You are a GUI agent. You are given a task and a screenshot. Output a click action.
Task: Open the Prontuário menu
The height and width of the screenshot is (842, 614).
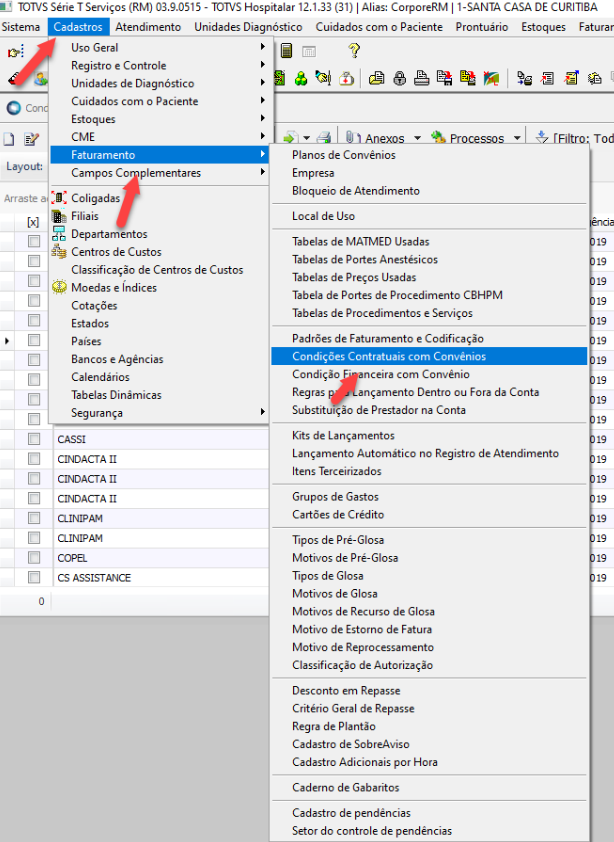pos(482,27)
